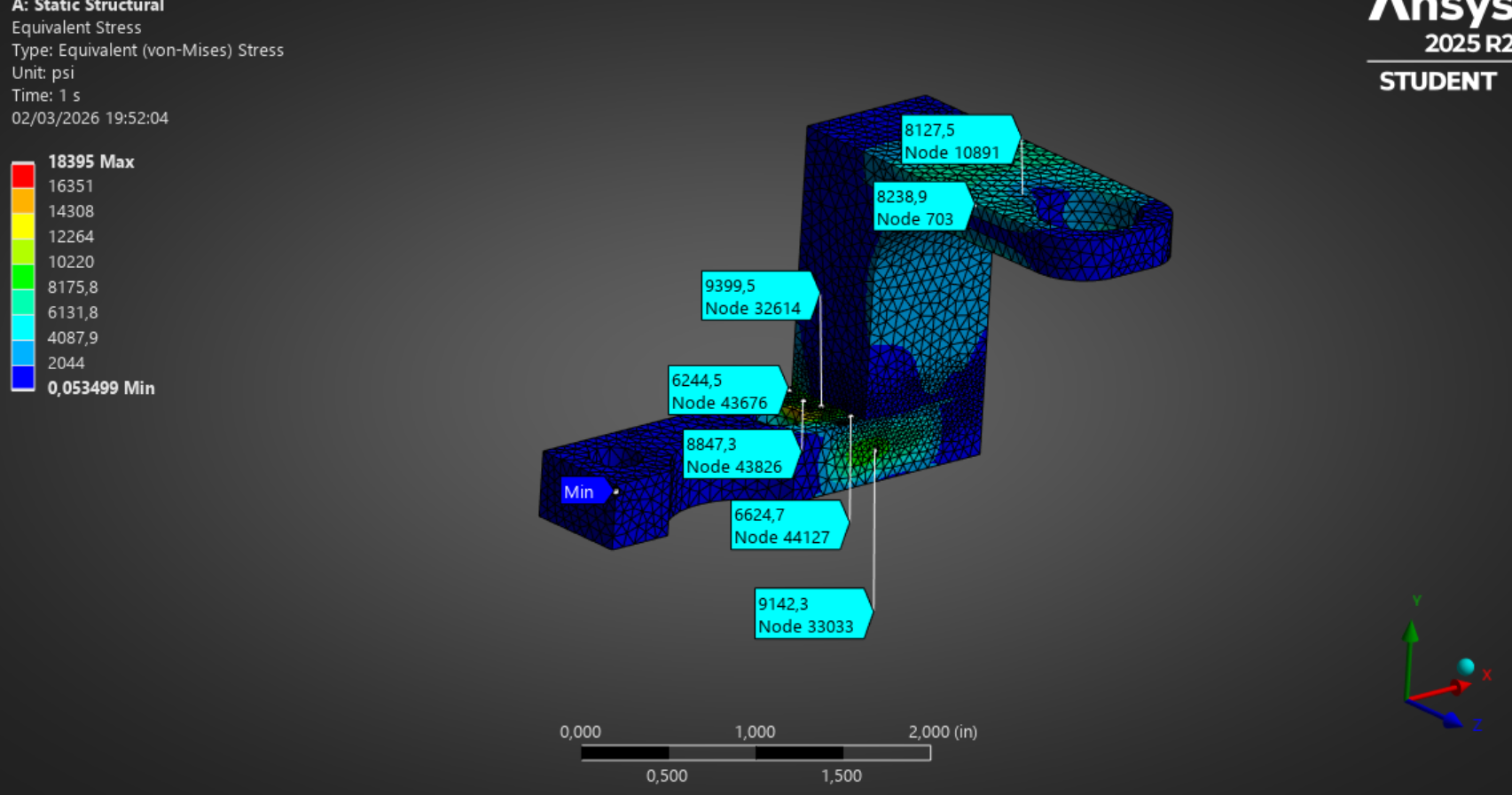
Task: Click the red legend color band
Action: [x=23, y=175]
